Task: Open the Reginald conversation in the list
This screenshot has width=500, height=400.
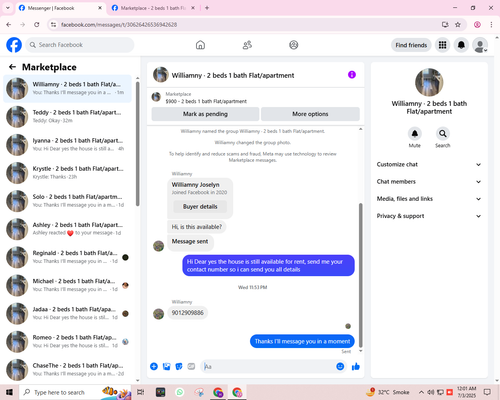Action: point(68,257)
